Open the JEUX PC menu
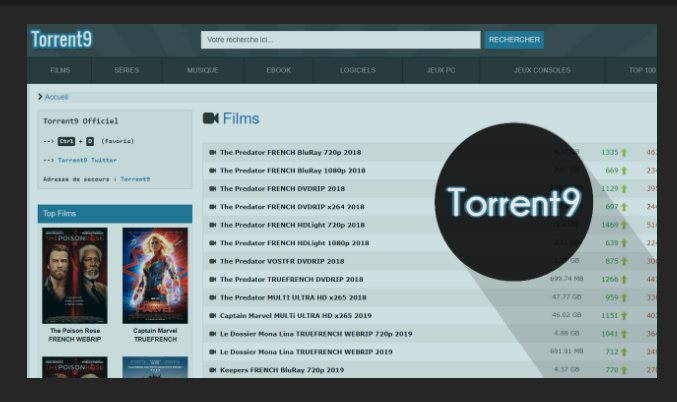This screenshot has height=402, width=677. pos(441,70)
